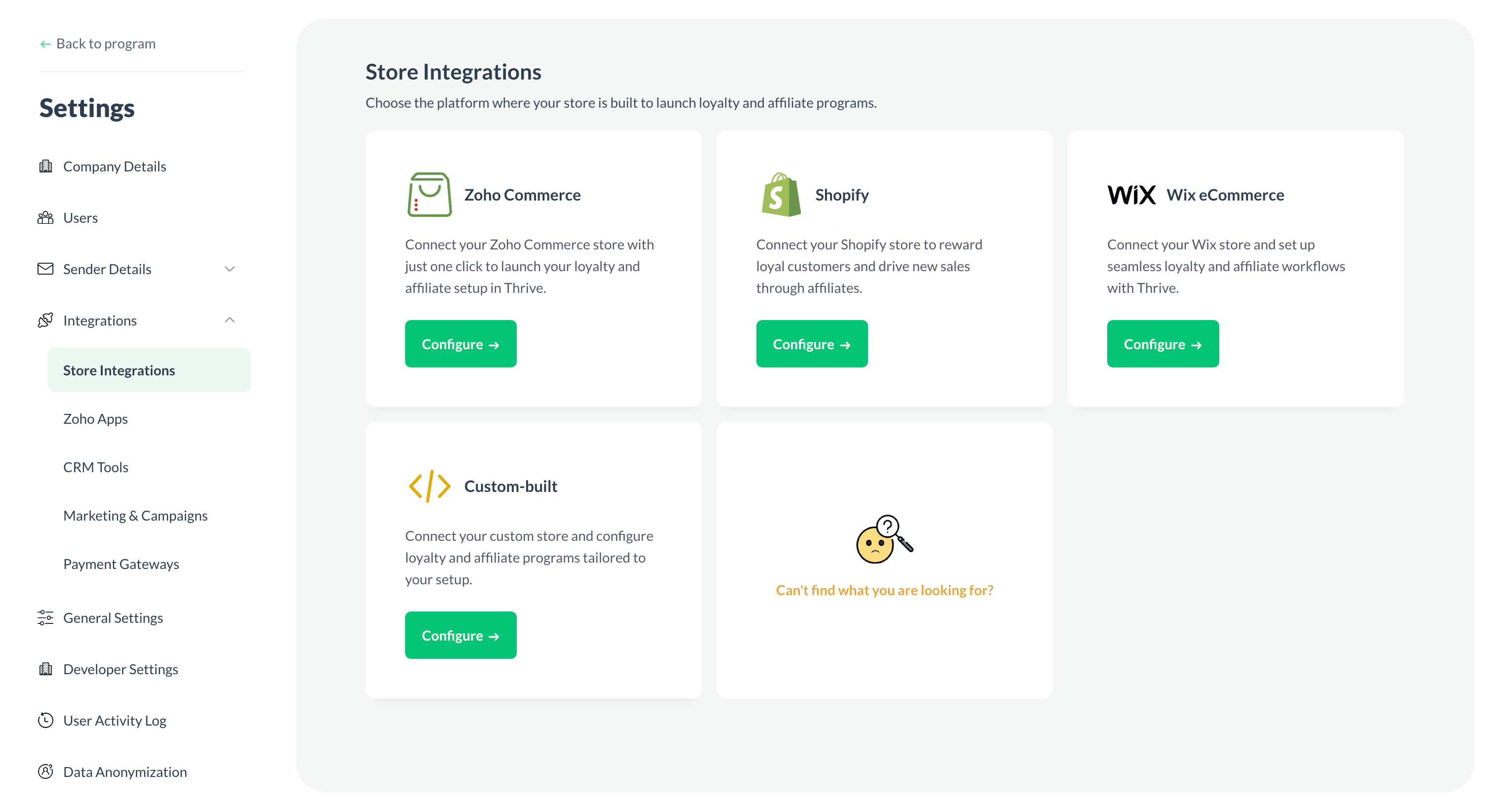The width and height of the screenshot is (1494, 812).
Task: Click the Integrations plug icon
Action: [45, 320]
